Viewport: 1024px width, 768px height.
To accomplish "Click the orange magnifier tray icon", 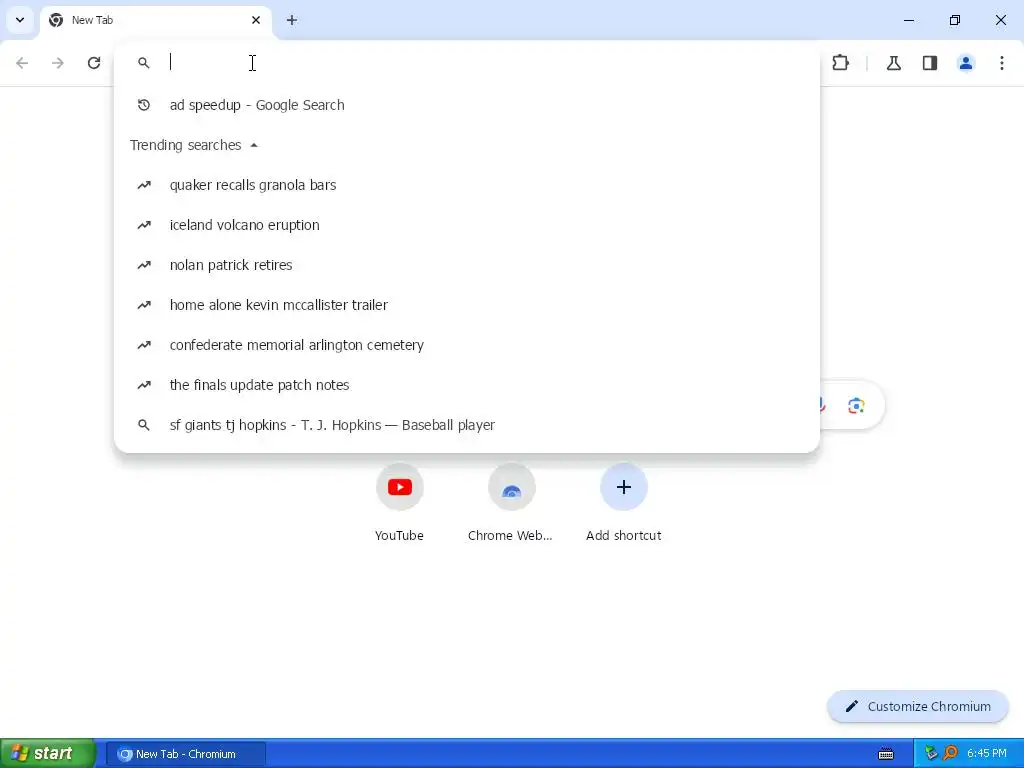I will click(950, 754).
